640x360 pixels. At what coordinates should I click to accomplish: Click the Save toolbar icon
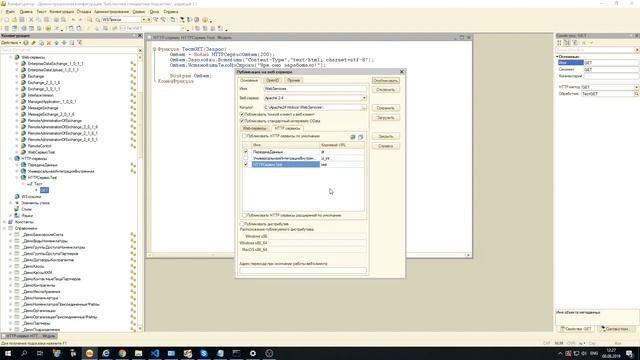pyautogui.click(x=22, y=20)
